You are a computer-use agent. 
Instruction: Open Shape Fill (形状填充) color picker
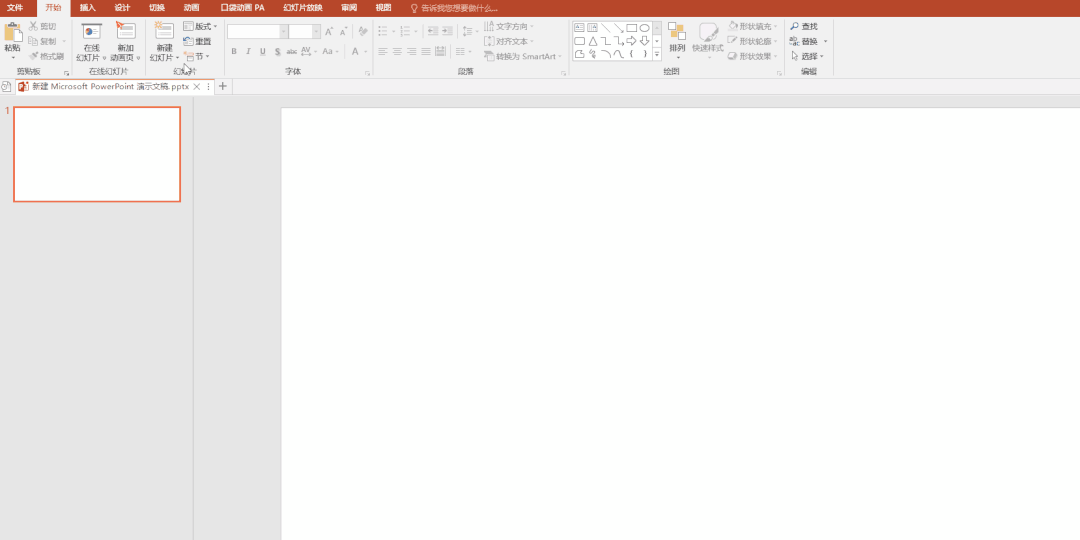(754, 26)
